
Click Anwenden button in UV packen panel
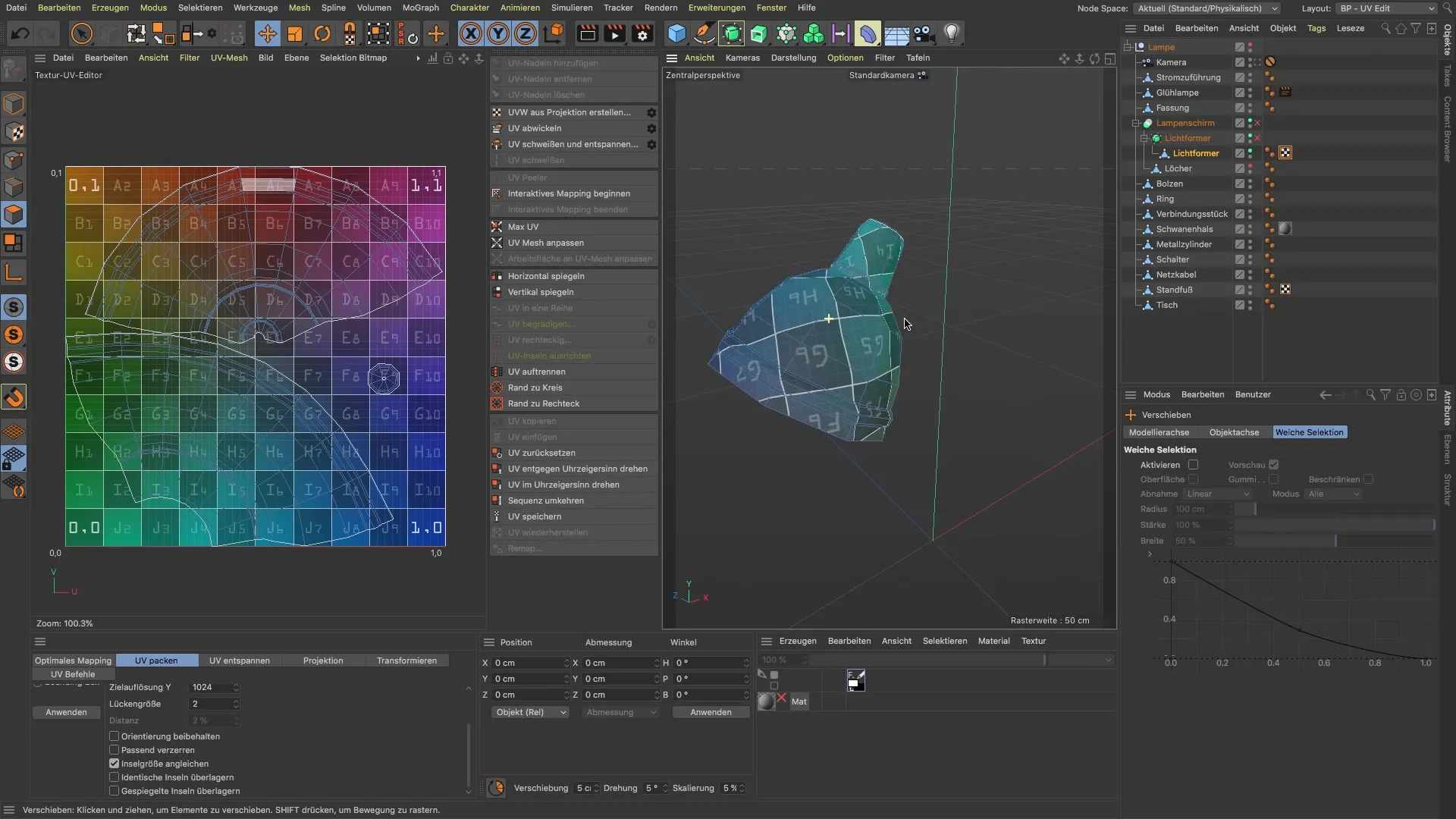[x=66, y=712]
